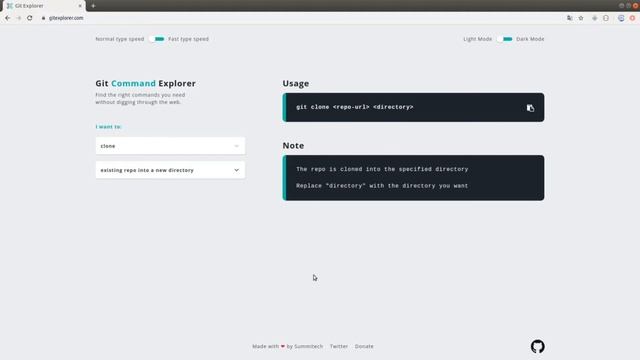
Task: Open the Twitter footer link
Action: tap(339, 346)
